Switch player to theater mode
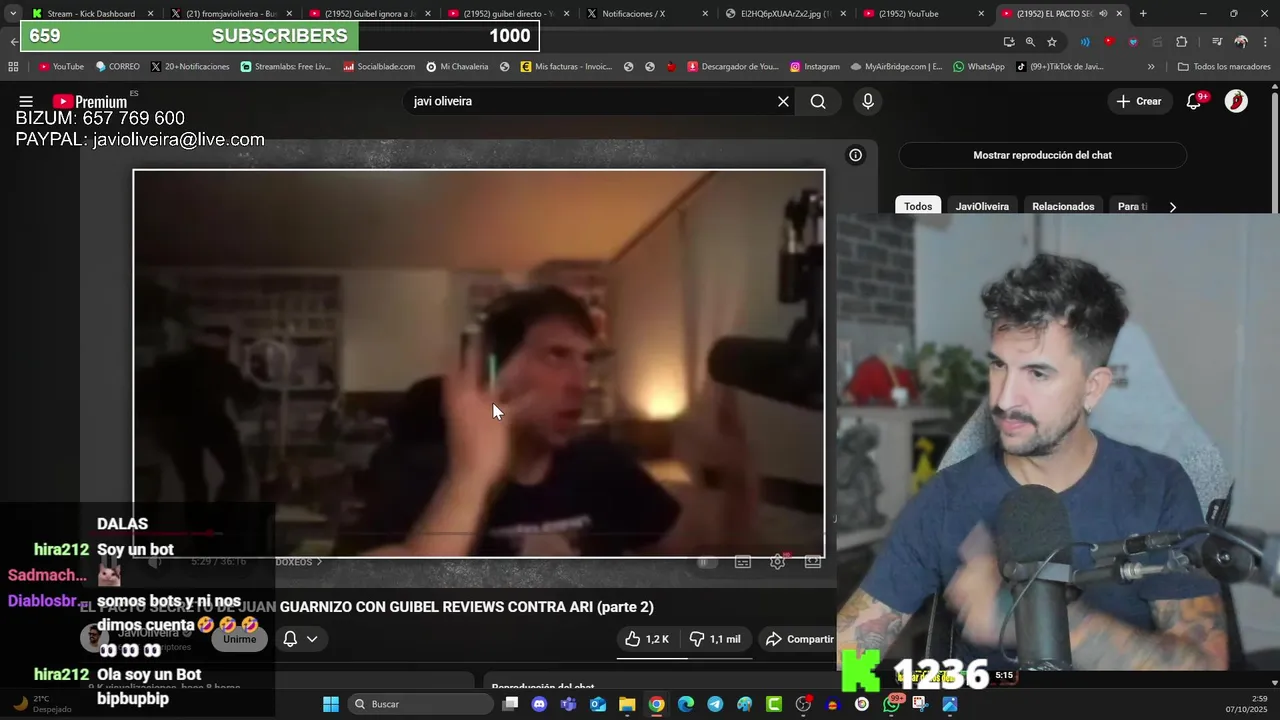The height and width of the screenshot is (720, 1280). pyautogui.click(x=813, y=562)
